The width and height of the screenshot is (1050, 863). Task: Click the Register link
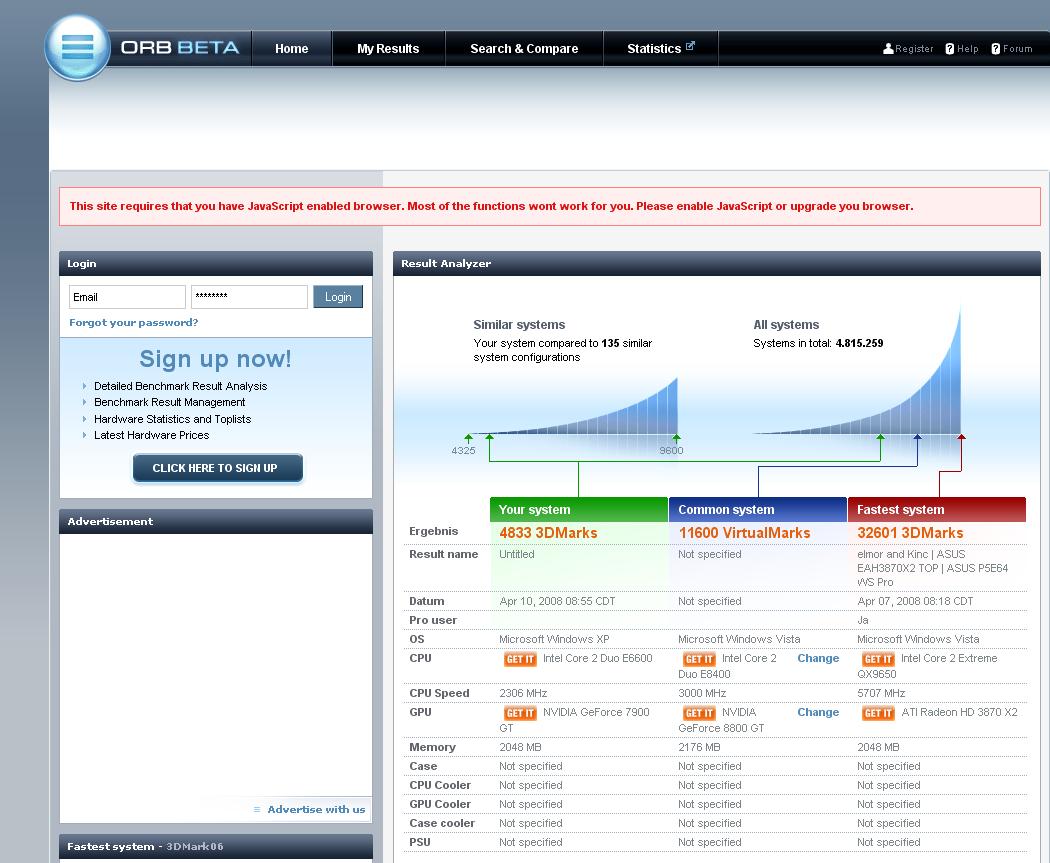(x=913, y=48)
